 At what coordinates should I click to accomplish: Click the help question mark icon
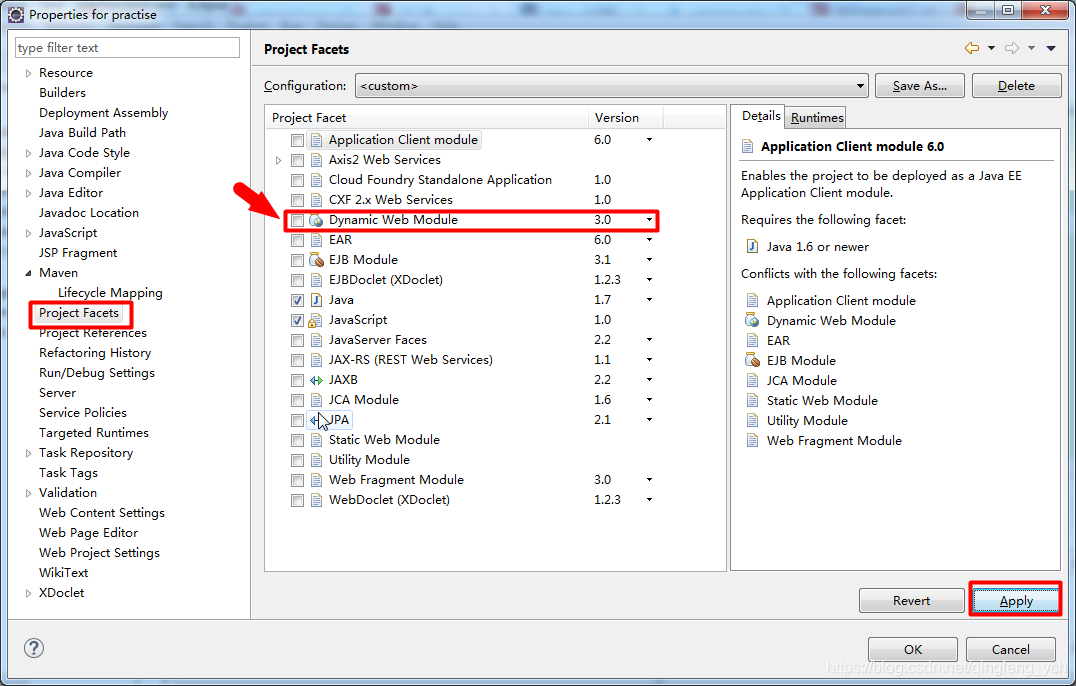click(x=34, y=648)
